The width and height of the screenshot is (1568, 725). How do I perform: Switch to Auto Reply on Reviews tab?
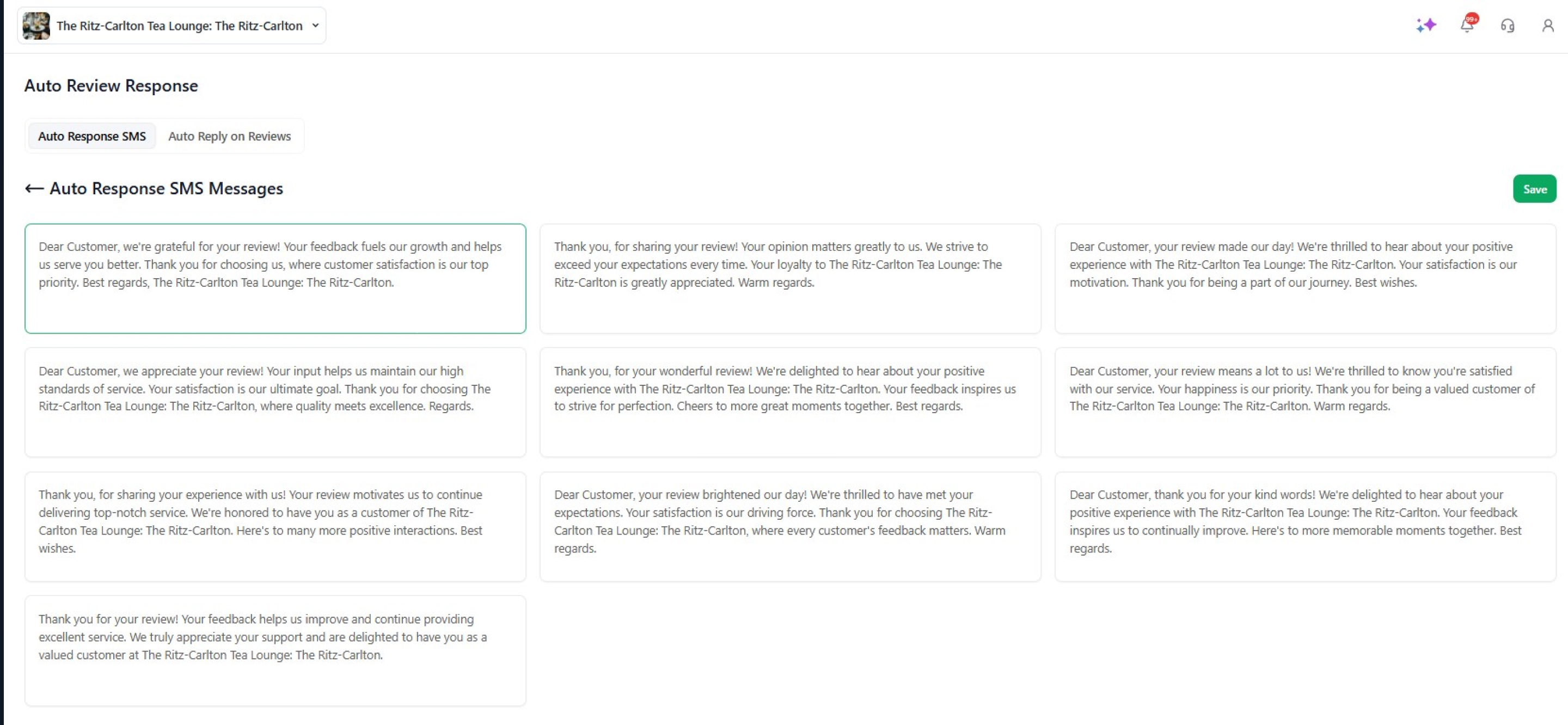coord(229,137)
